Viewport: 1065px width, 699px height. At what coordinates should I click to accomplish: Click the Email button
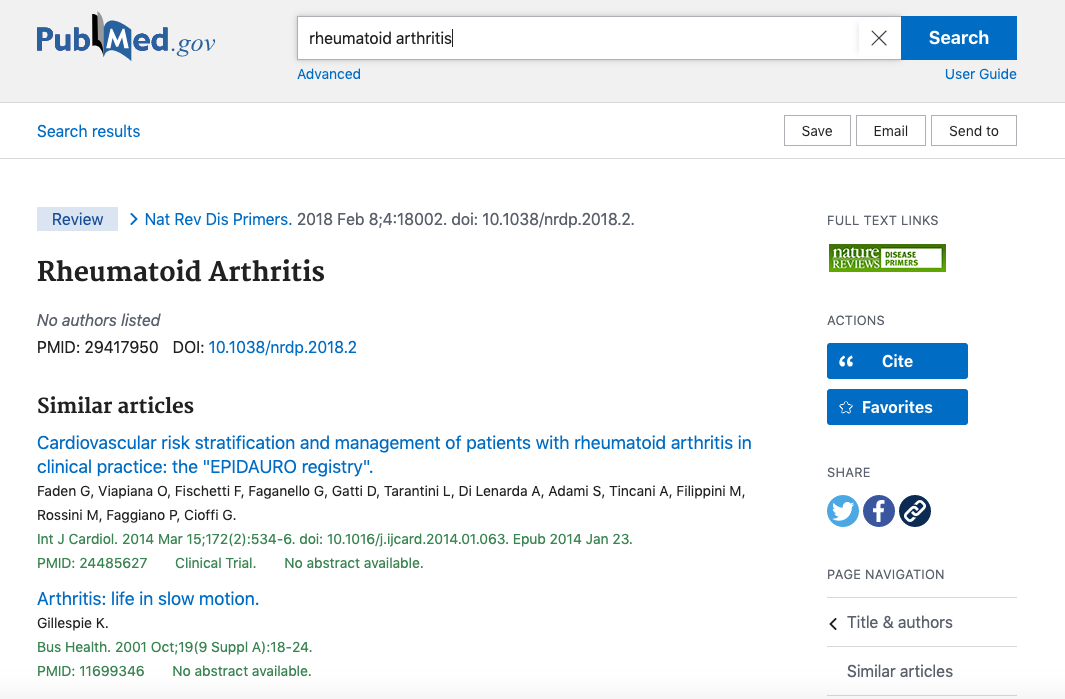click(x=890, y=131)
